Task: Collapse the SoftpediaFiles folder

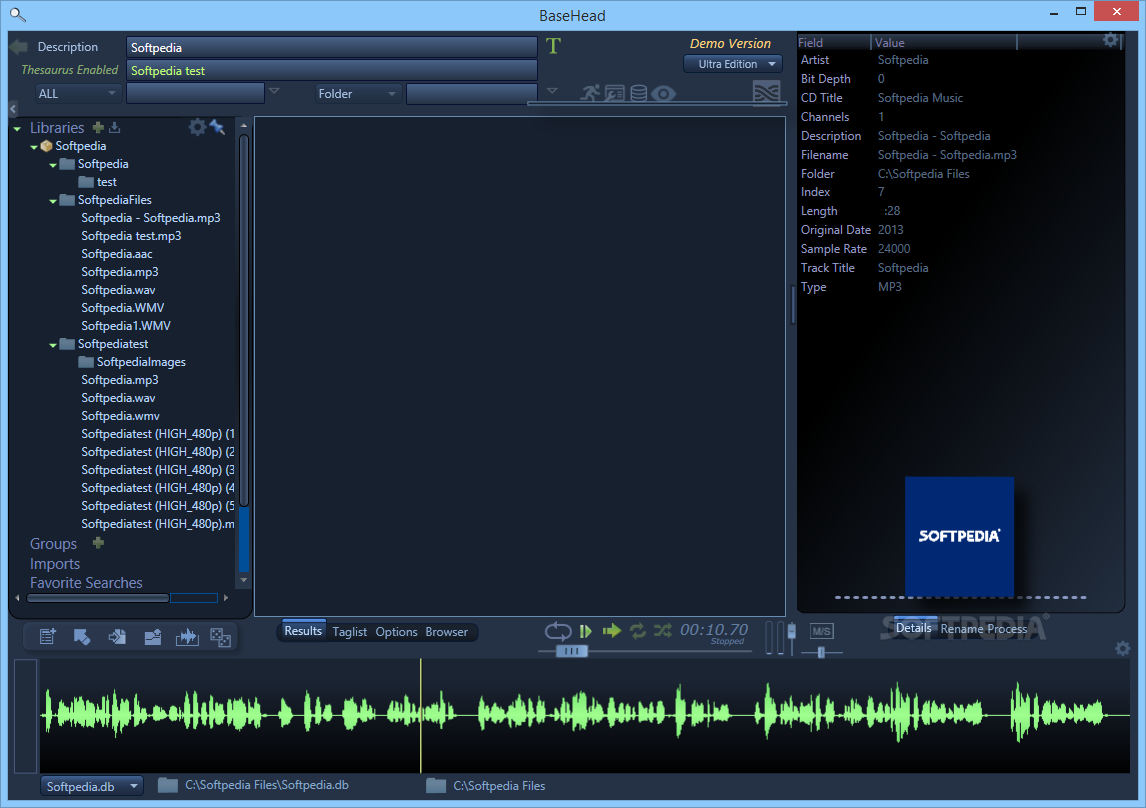Action: 53,201
